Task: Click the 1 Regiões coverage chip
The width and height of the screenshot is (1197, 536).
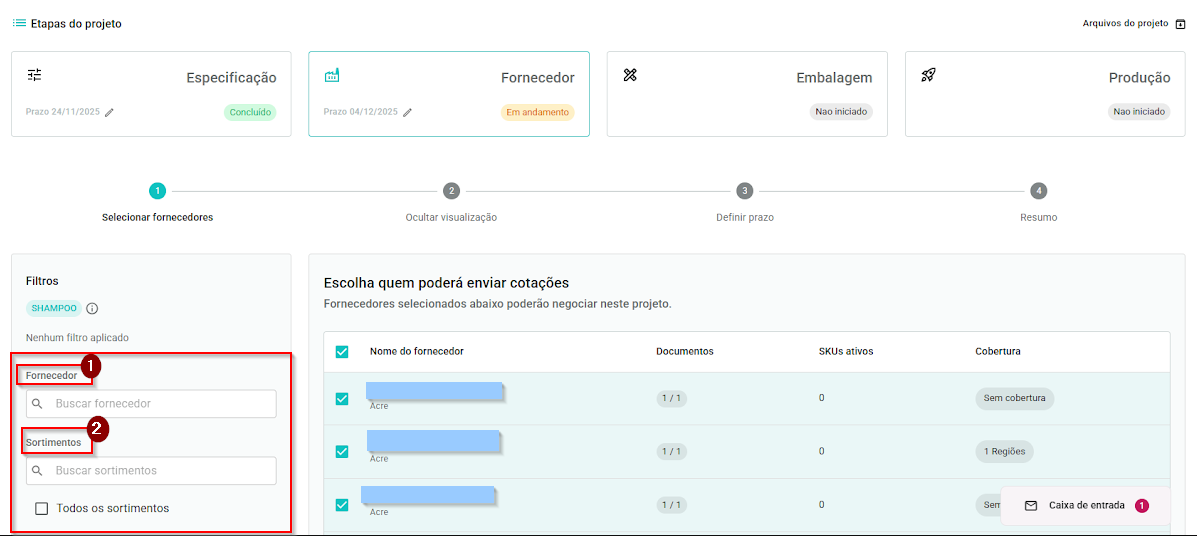Action: coord(1005,452)
